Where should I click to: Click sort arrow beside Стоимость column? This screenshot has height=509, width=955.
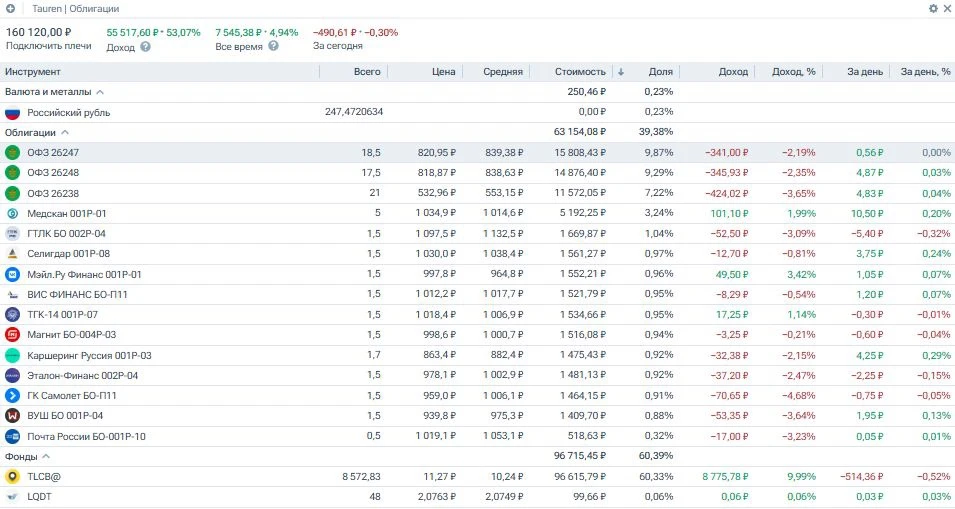[621, 71]
